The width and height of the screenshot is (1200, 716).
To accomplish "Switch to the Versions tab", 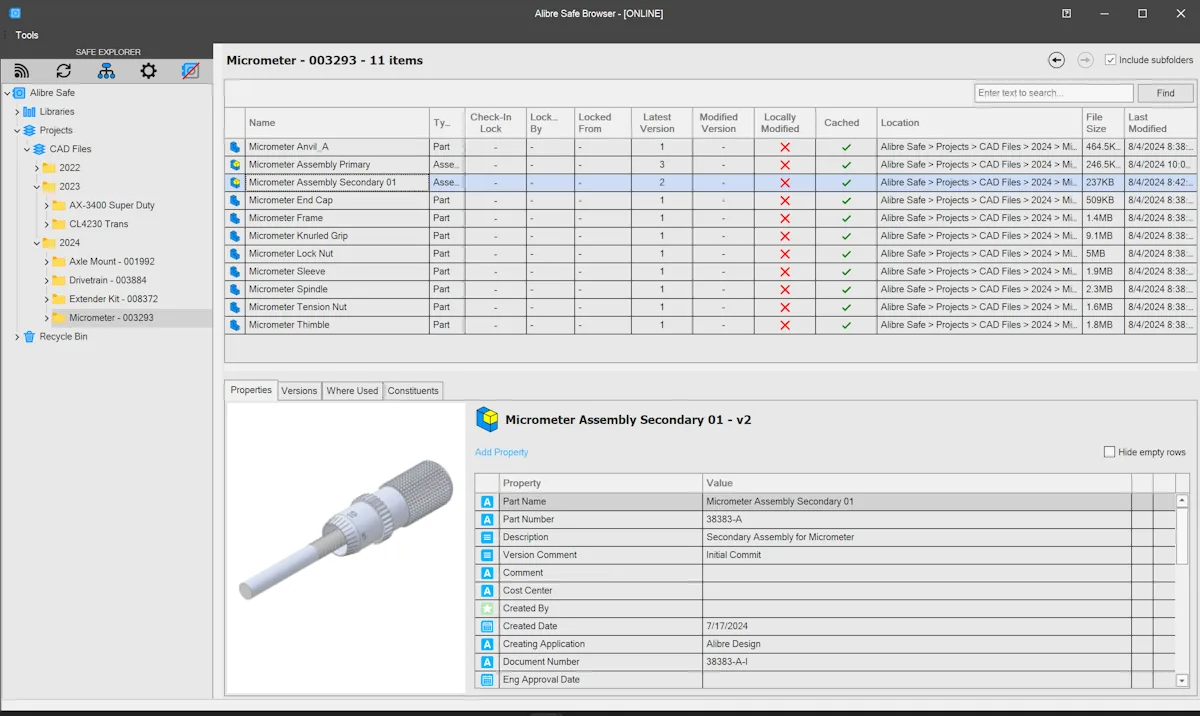I will (x=299, y=391).
